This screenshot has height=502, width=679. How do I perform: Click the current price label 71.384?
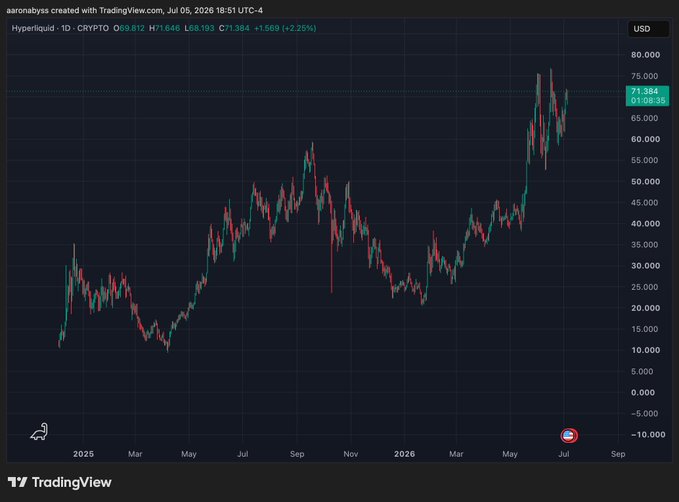tap(647, 96)
